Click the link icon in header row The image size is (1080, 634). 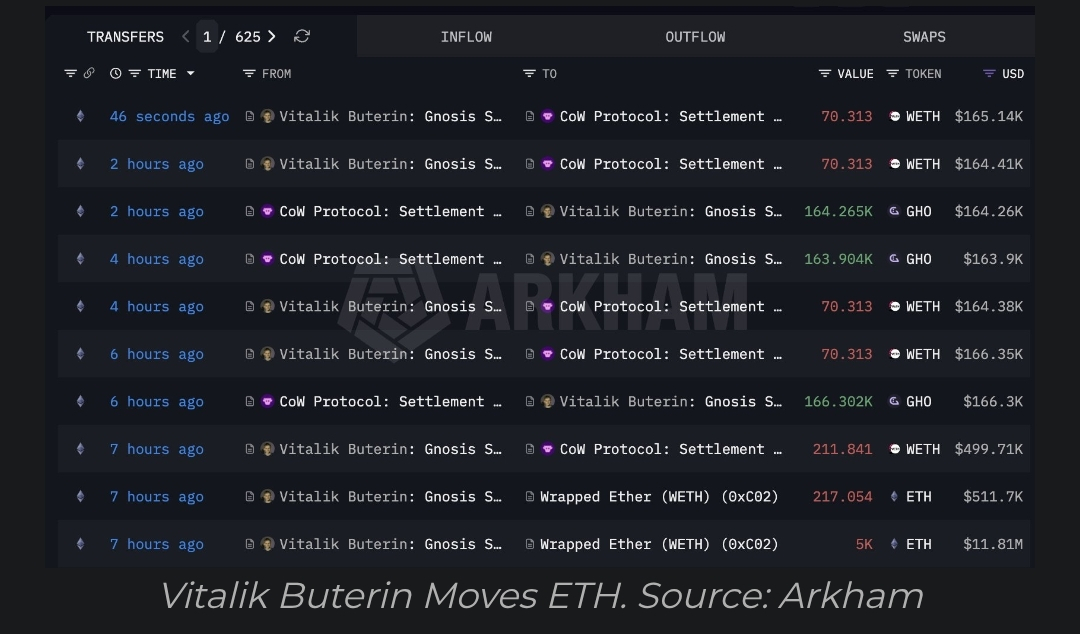click(x=89, y=74)
